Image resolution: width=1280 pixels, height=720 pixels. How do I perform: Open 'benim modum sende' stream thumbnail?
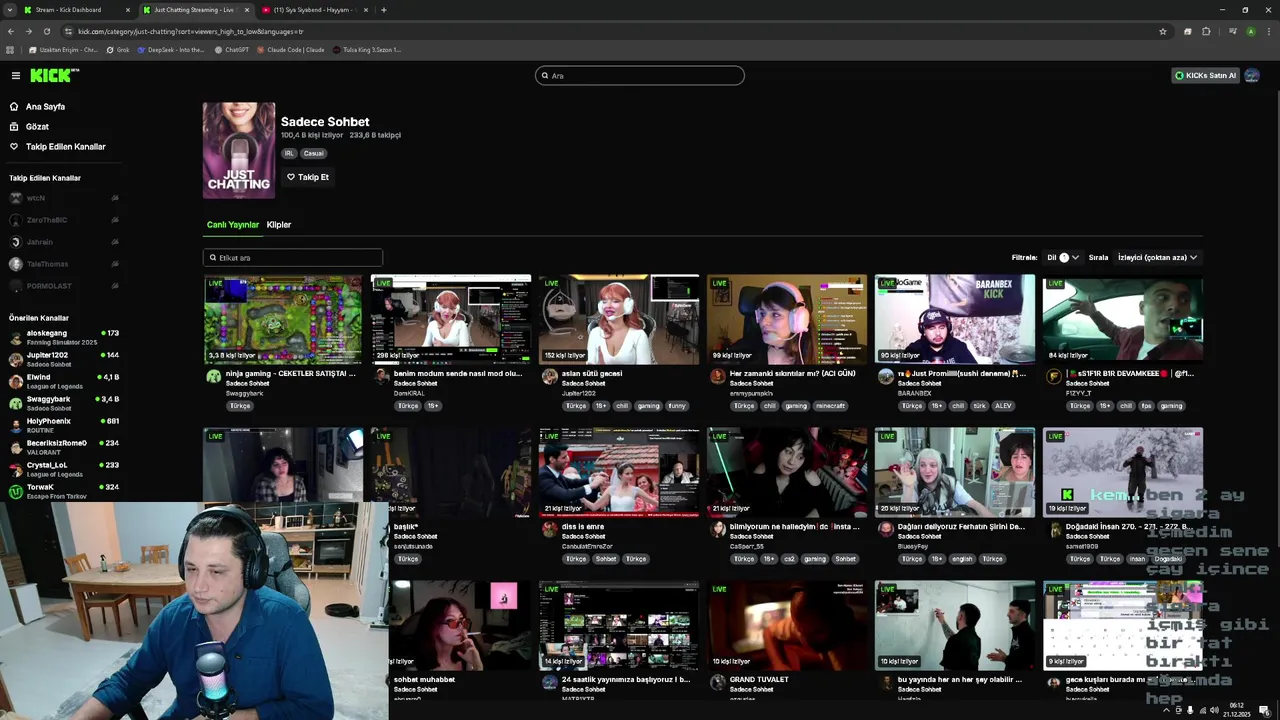pyautogui.click(x=451, y=319)
